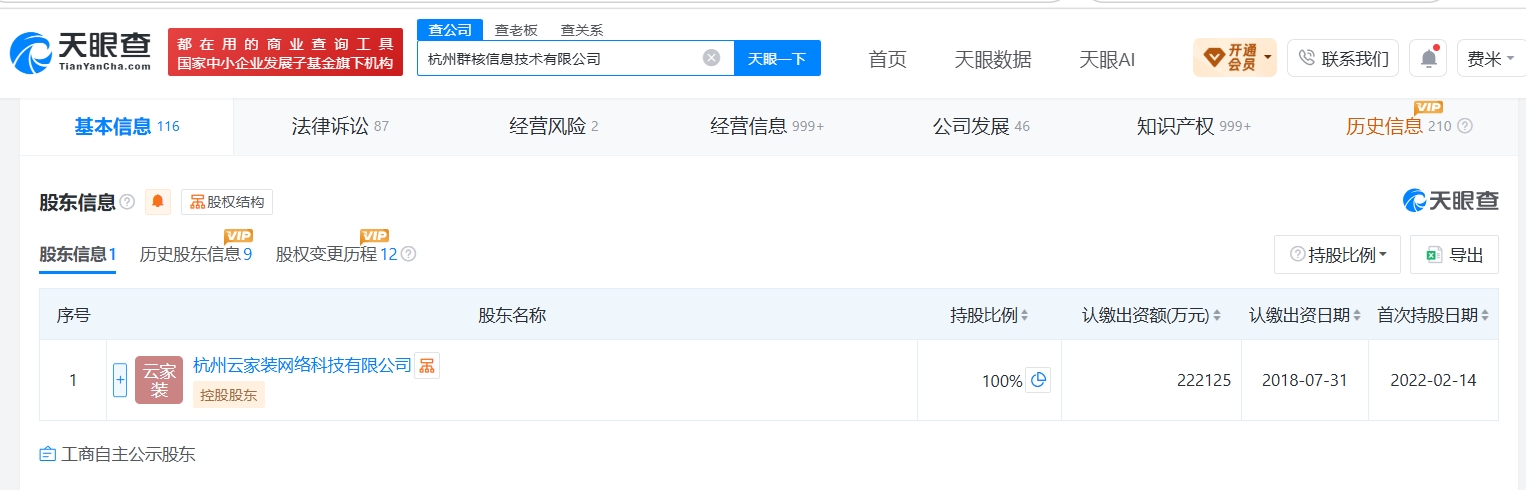Image resolution: width=1526 pixels, height=490 pixels.
Task: Click the 天眼一下 search button
Action: 777,58
